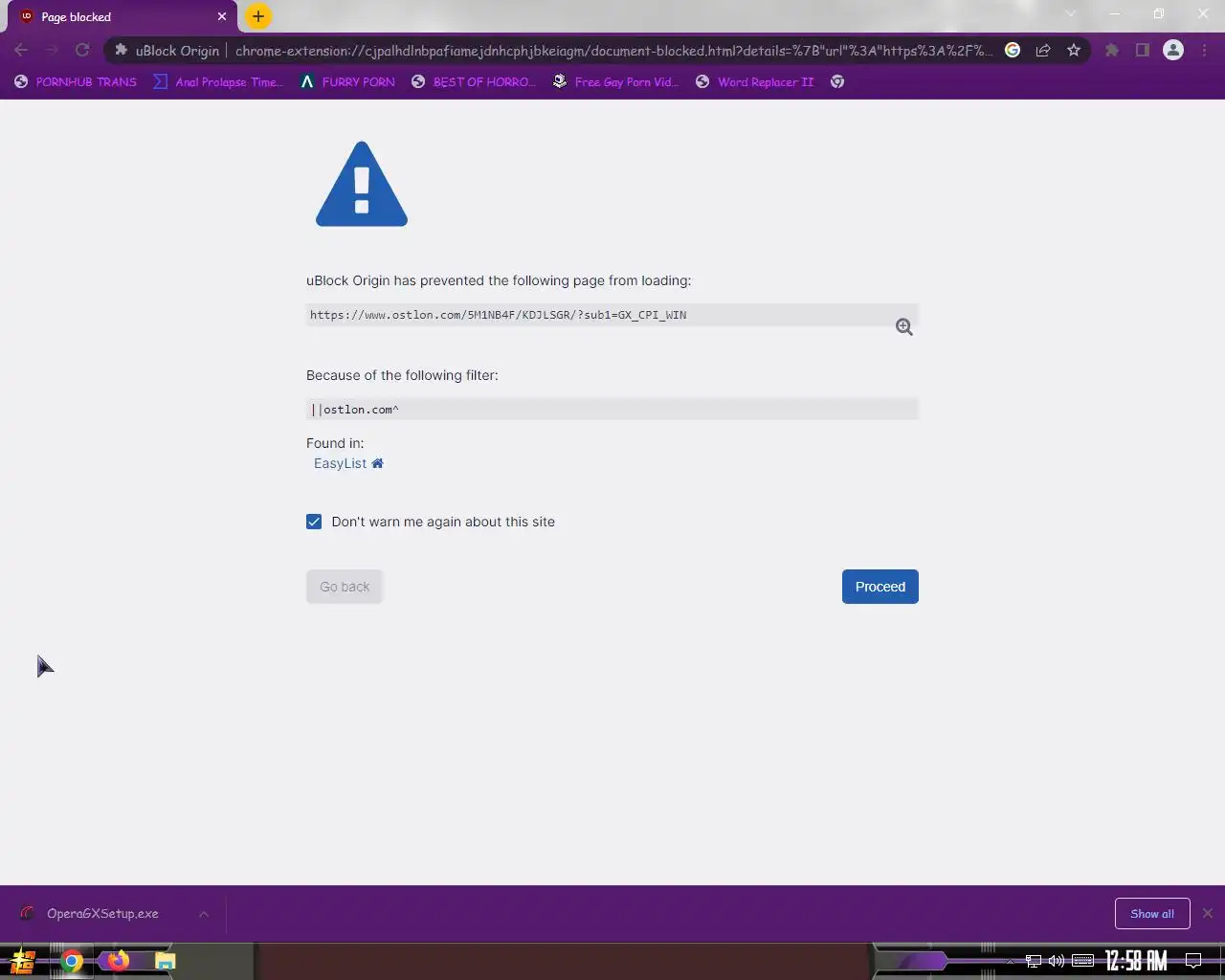Close the Page blocked tab

222,16
